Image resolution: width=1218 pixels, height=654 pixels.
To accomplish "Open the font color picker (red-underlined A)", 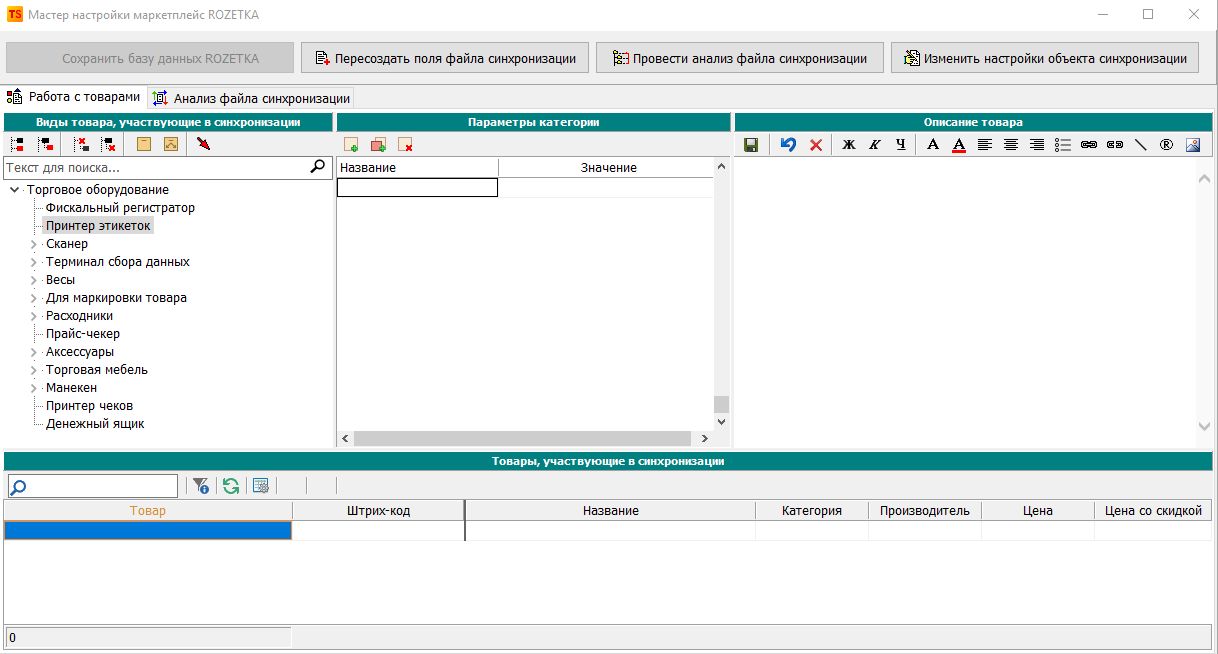I will click(959, 145).
